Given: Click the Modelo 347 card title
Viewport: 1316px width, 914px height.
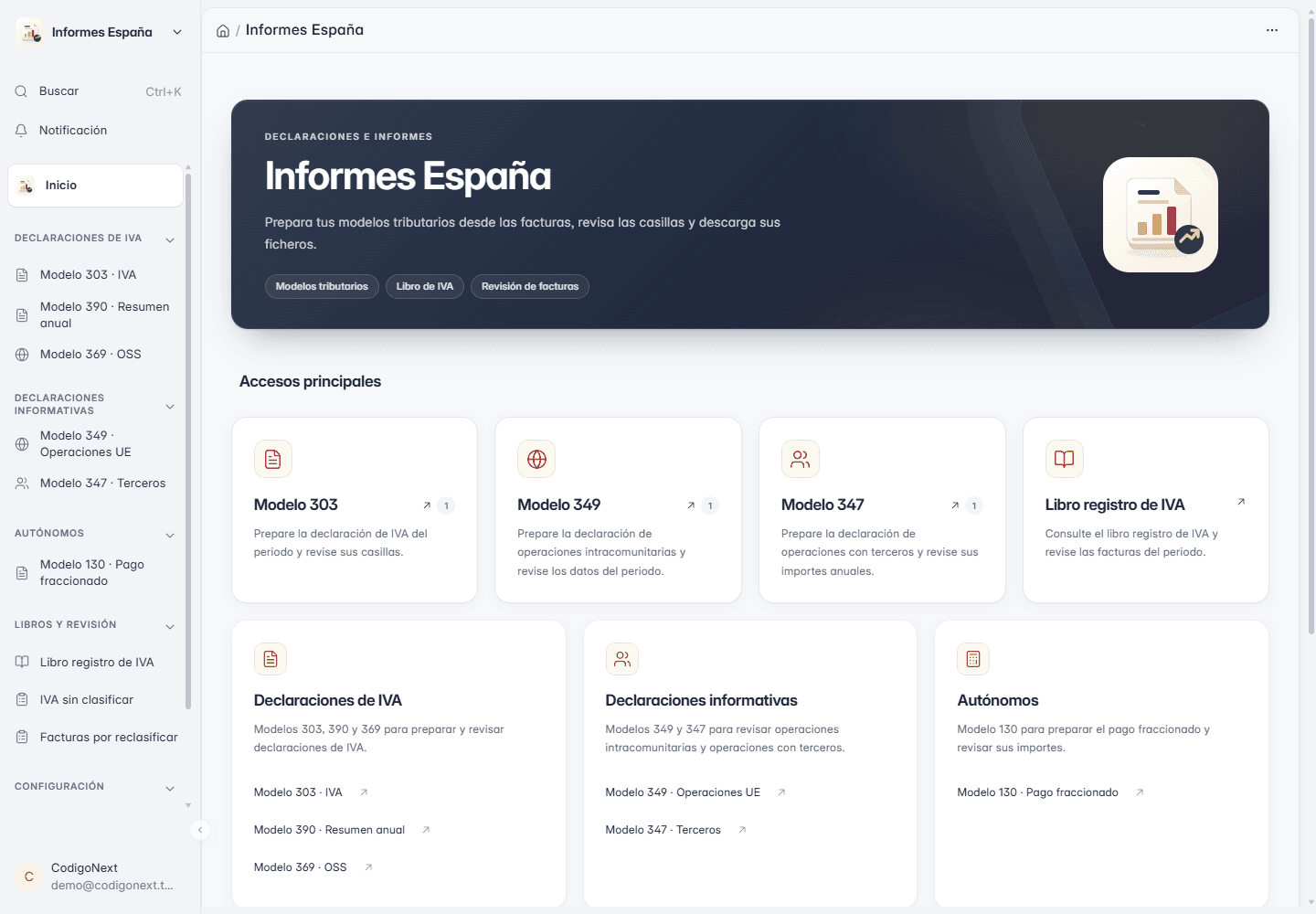Looking at the screenshot, I should (822, 505).
